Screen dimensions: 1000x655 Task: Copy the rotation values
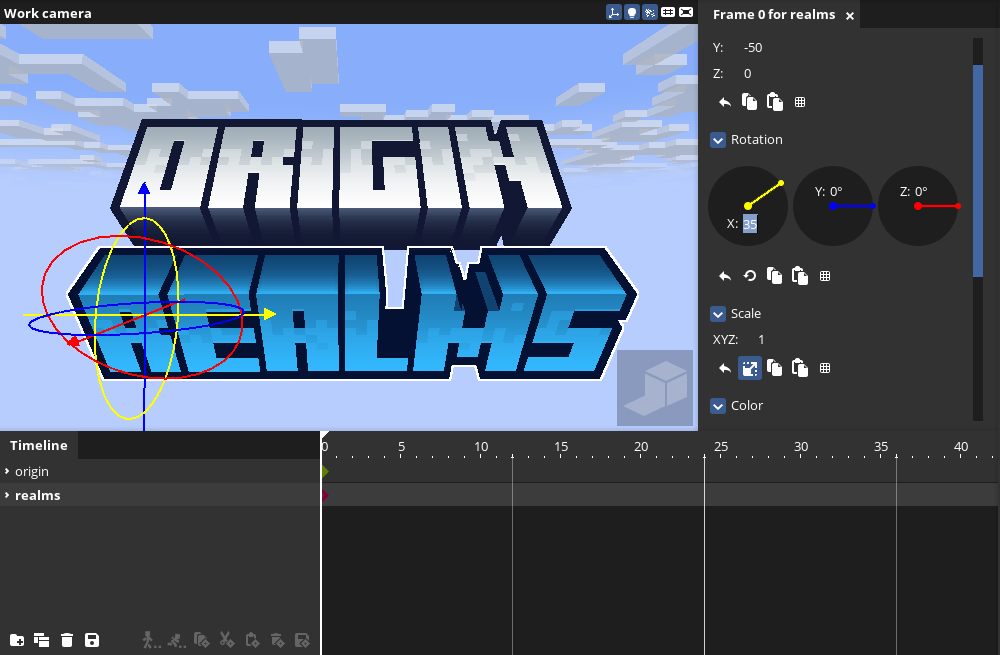[x=774, y=276]
